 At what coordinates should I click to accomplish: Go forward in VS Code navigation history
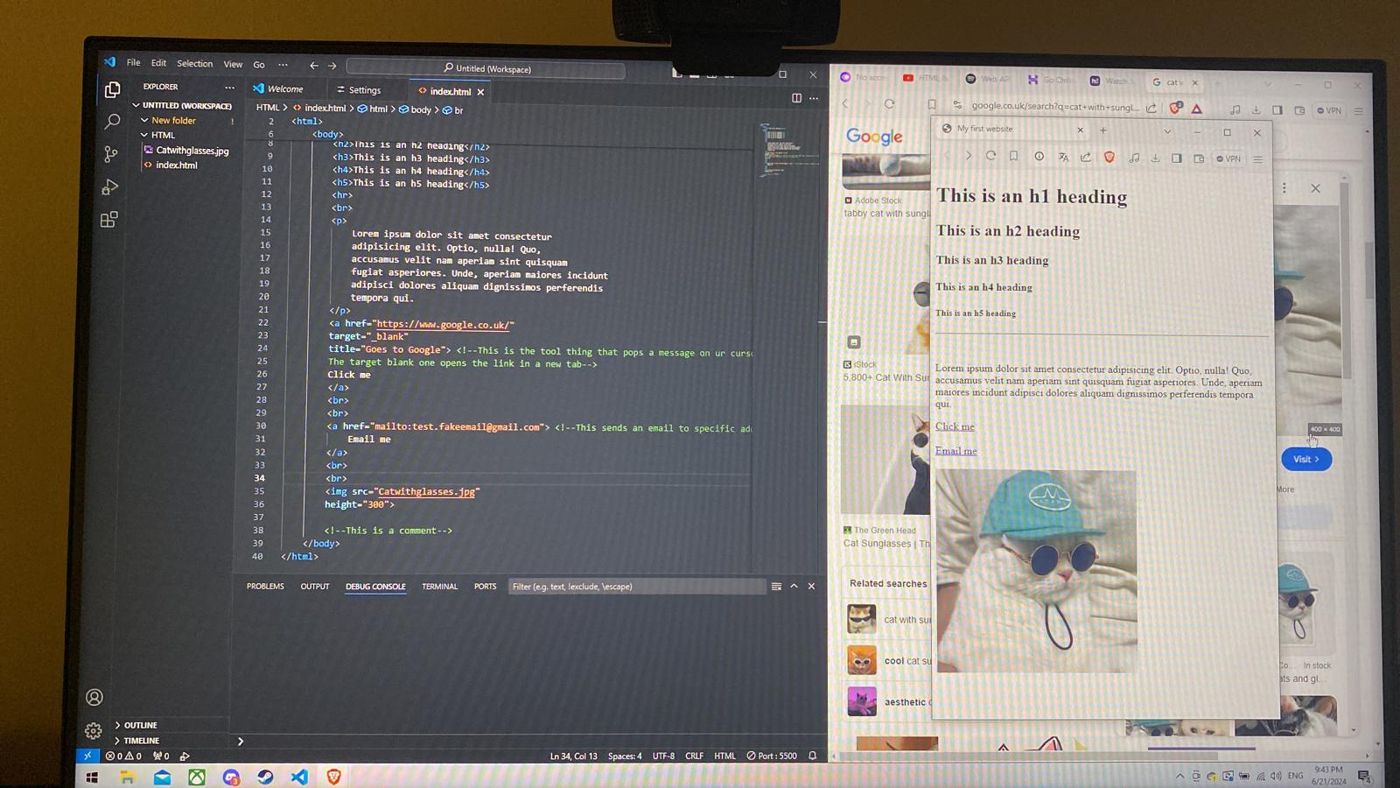pyautogui.click(x=332, y=66)
